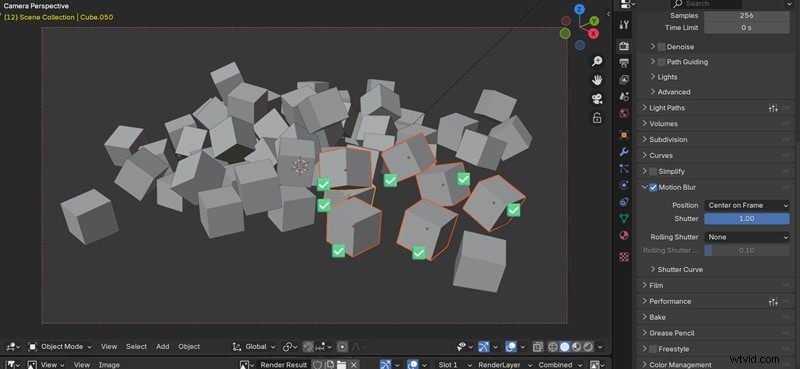Click the Time Limit 0 s field
The height and width of the screenshot is (369, 800).
pos(747,28)
